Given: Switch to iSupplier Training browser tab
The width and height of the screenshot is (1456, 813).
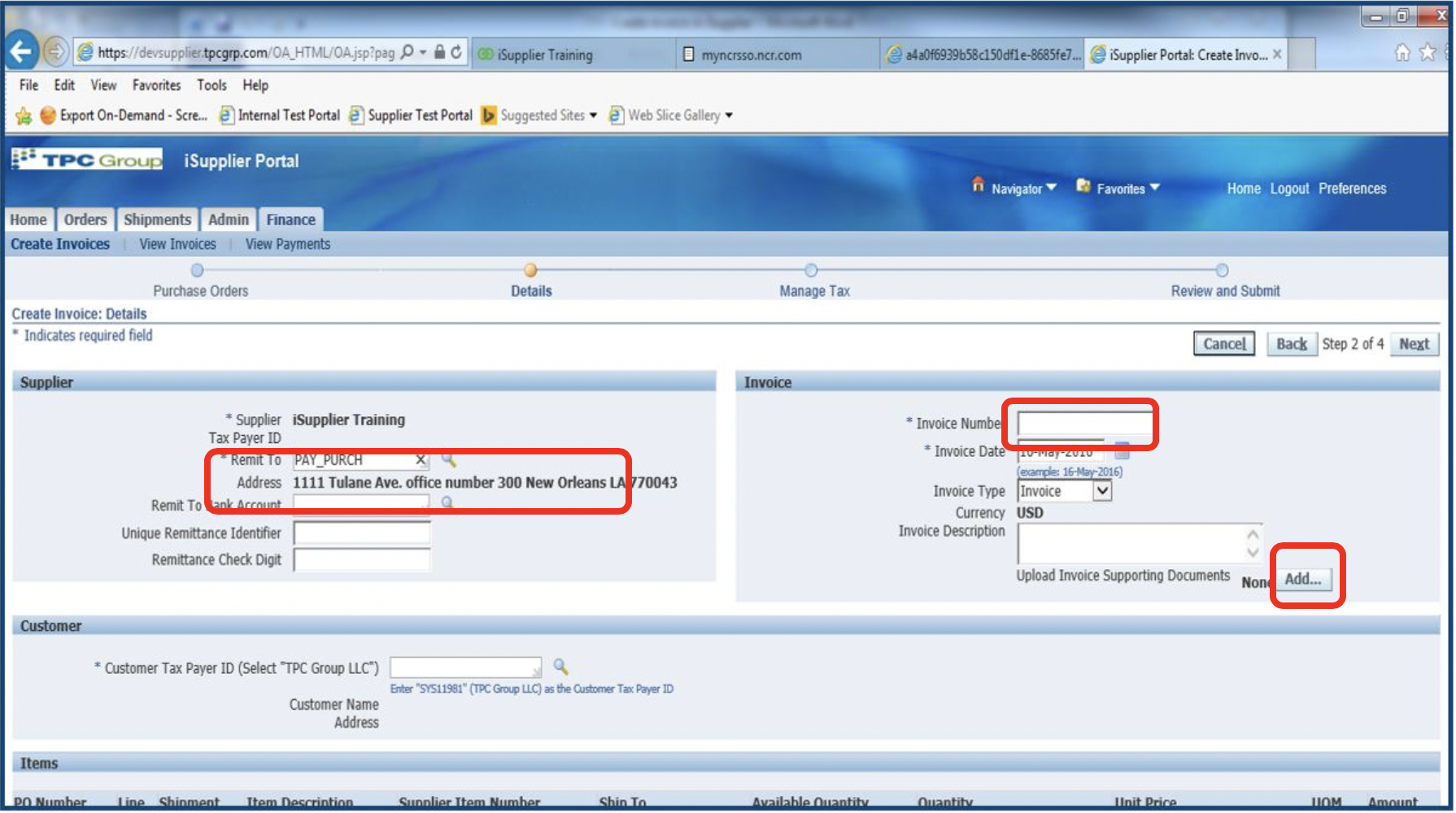Looking at the screenshot, I should (x=573, y=54).
